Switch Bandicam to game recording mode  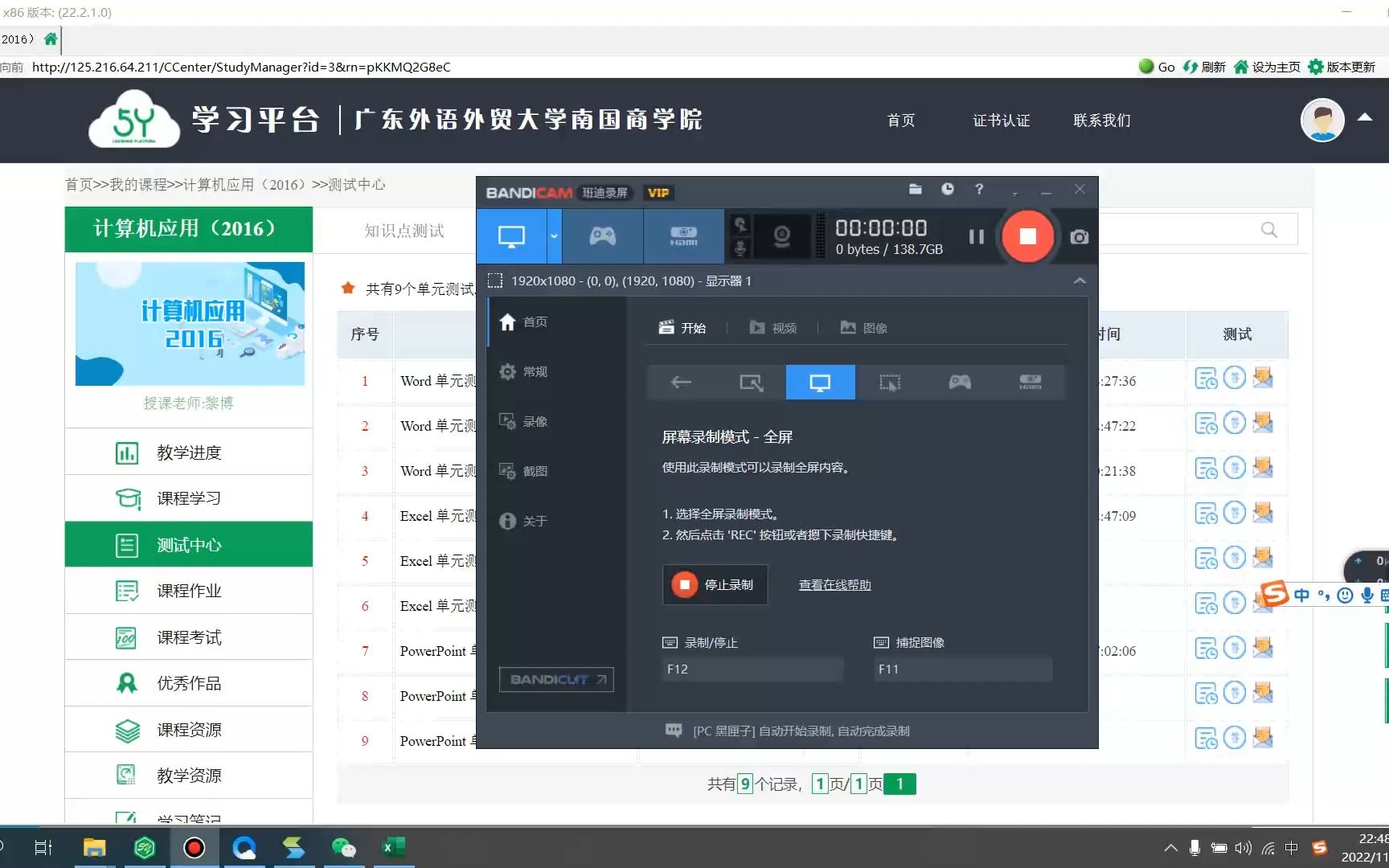coord(602,236)
